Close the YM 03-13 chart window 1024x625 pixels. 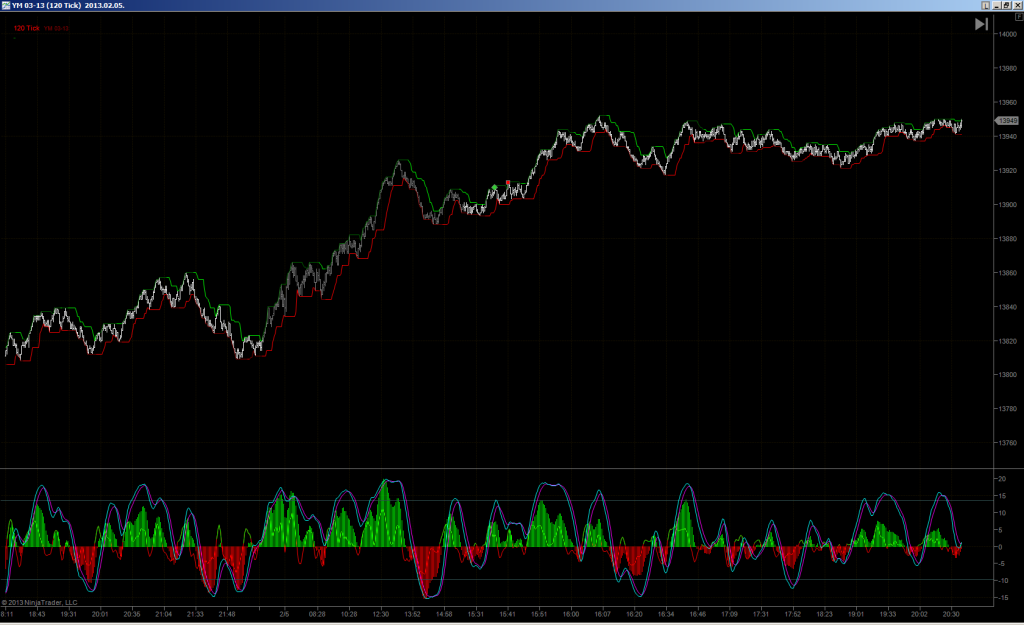point(1017,5)
